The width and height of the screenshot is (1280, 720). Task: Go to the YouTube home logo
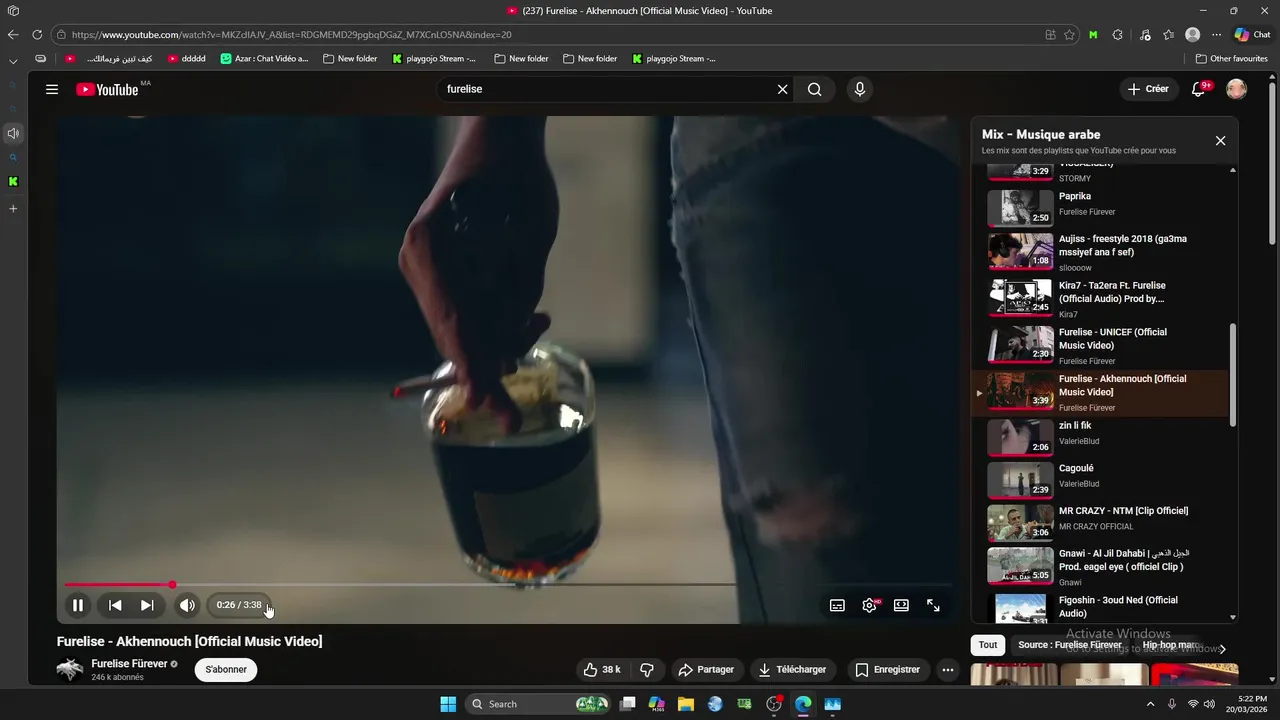(107, 89)
